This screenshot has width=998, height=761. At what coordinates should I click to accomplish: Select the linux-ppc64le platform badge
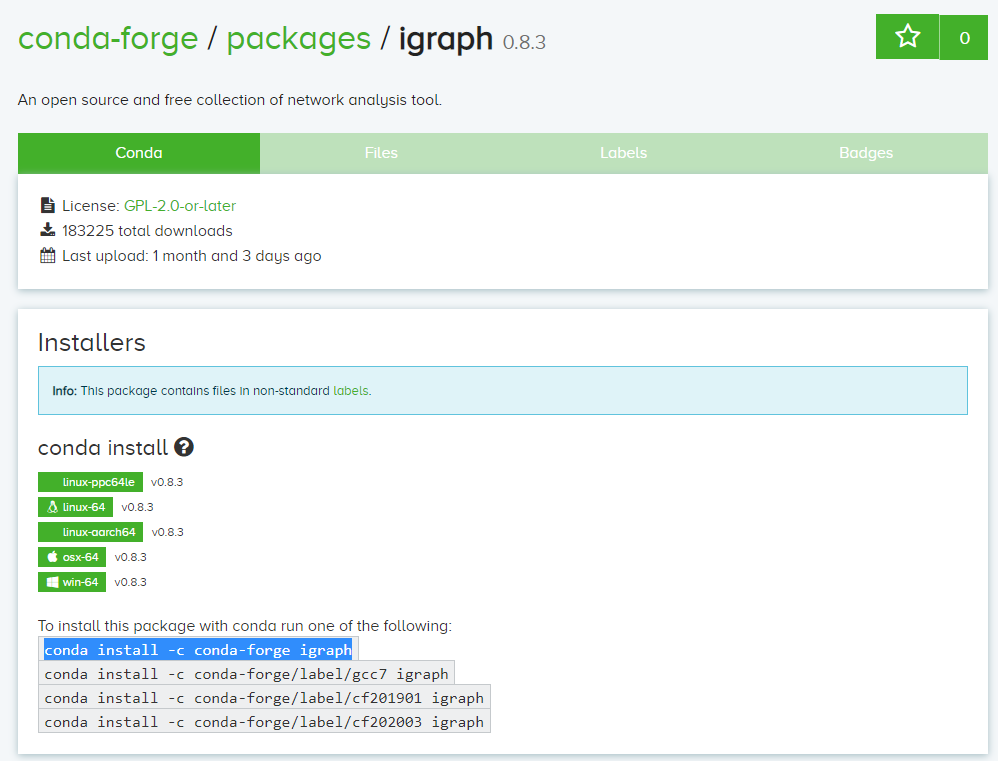coord(90,482)
